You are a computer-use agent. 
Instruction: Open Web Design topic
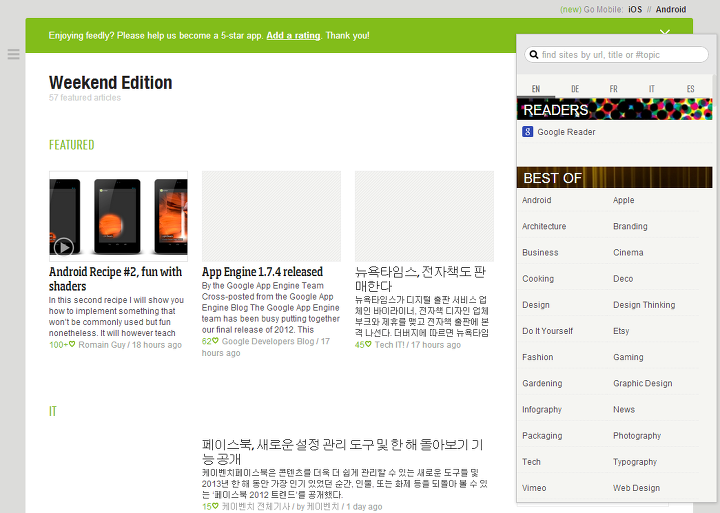636,488
